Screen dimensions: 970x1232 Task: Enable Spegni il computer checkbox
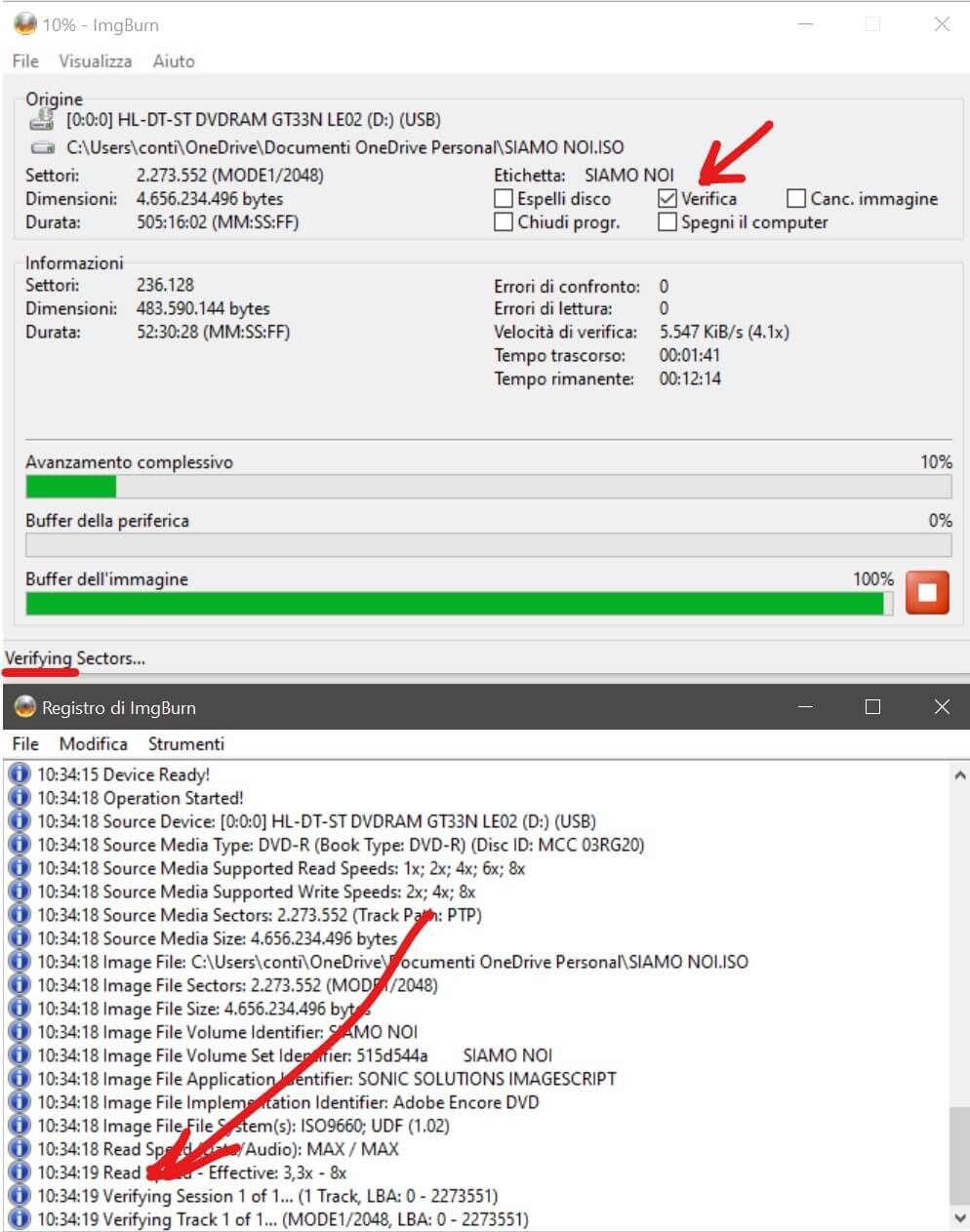(x=667, y=222)
